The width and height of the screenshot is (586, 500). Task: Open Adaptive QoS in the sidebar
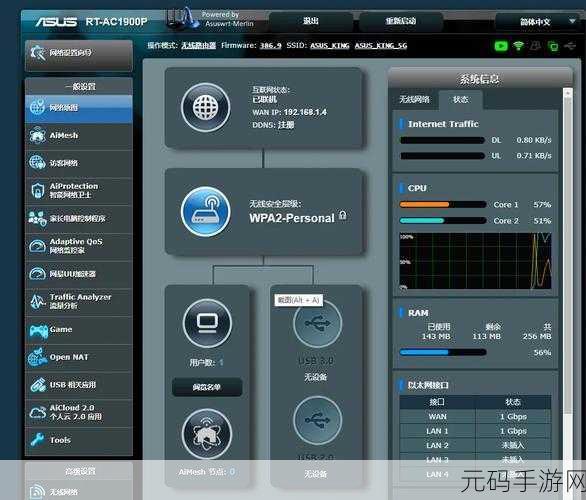(79, 246)
